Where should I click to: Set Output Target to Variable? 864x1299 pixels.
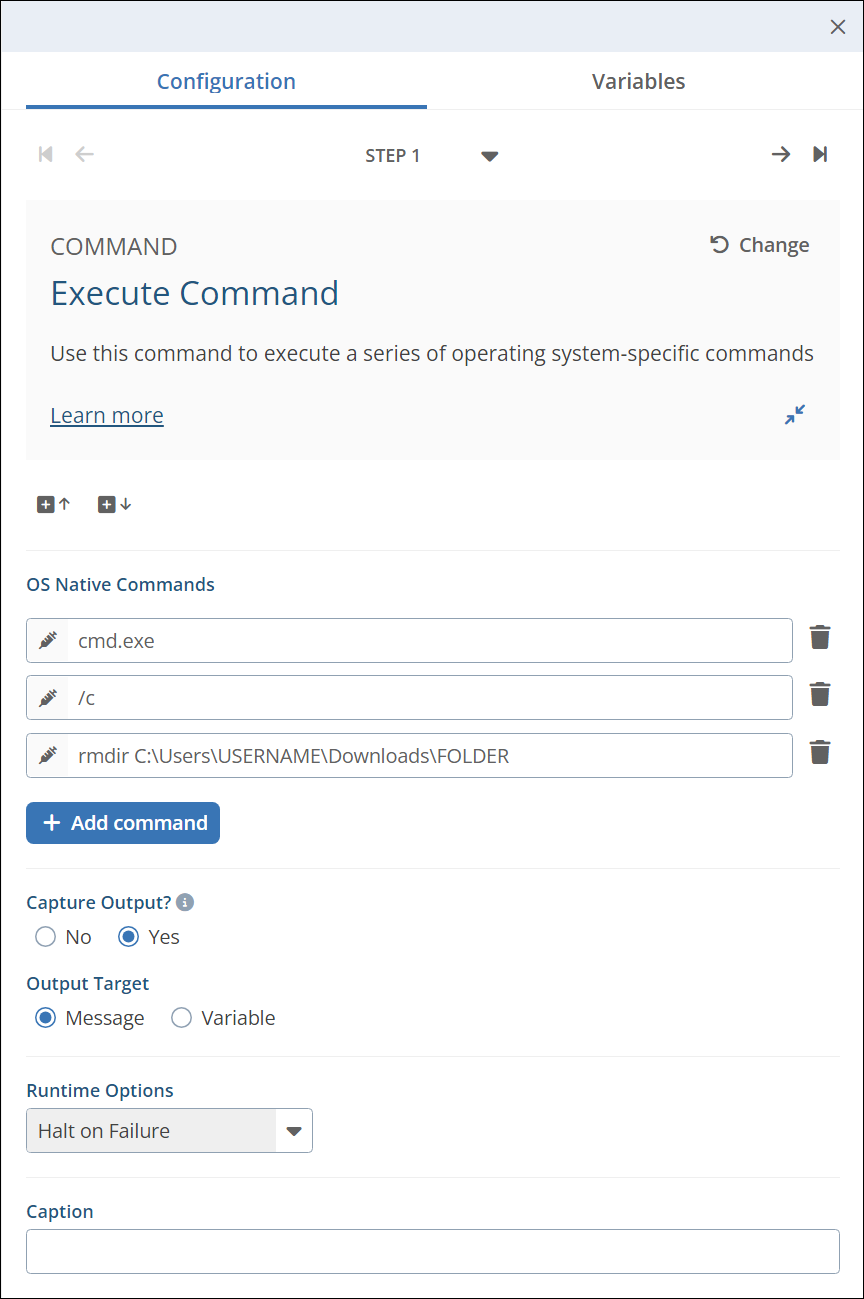coord(181,1018)
